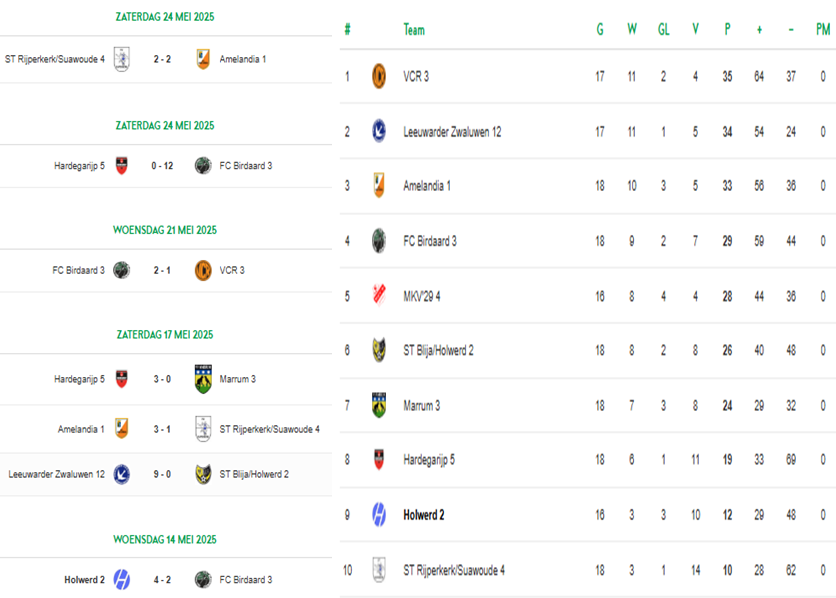Click the FC Birdaard 3 logo in standings

(379, 241)
